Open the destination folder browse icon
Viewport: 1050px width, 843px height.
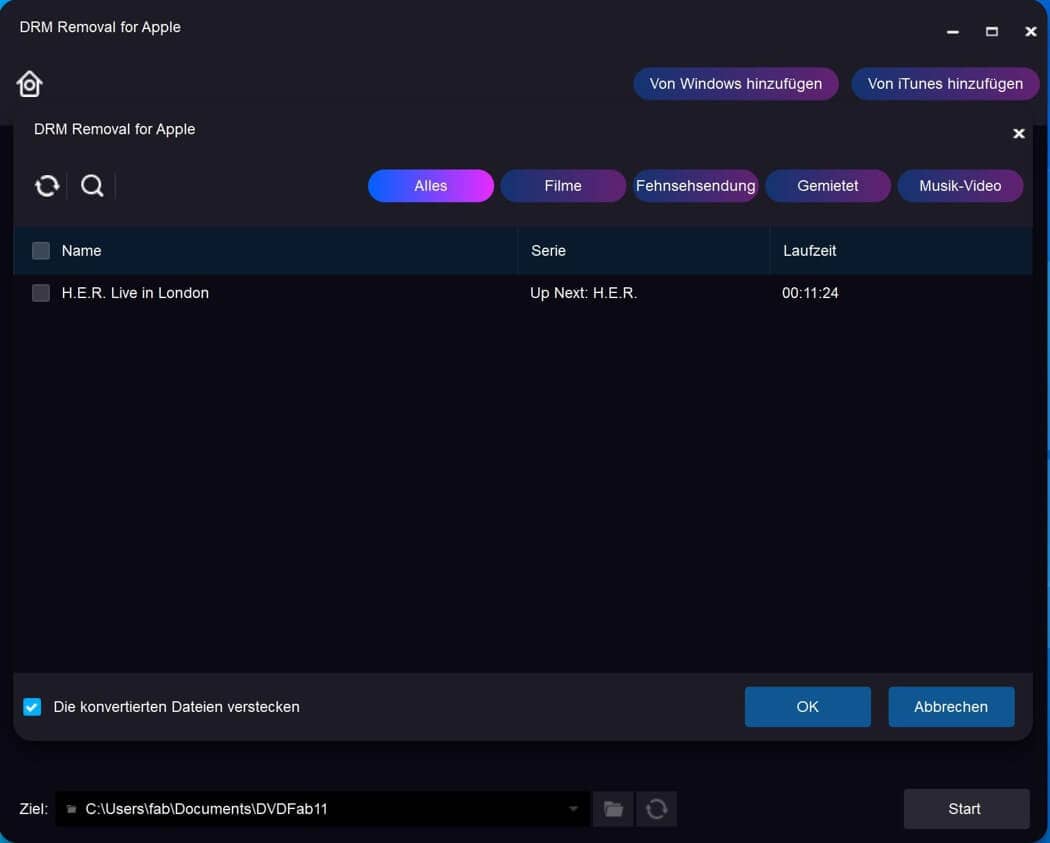click(x=613, y=809)
